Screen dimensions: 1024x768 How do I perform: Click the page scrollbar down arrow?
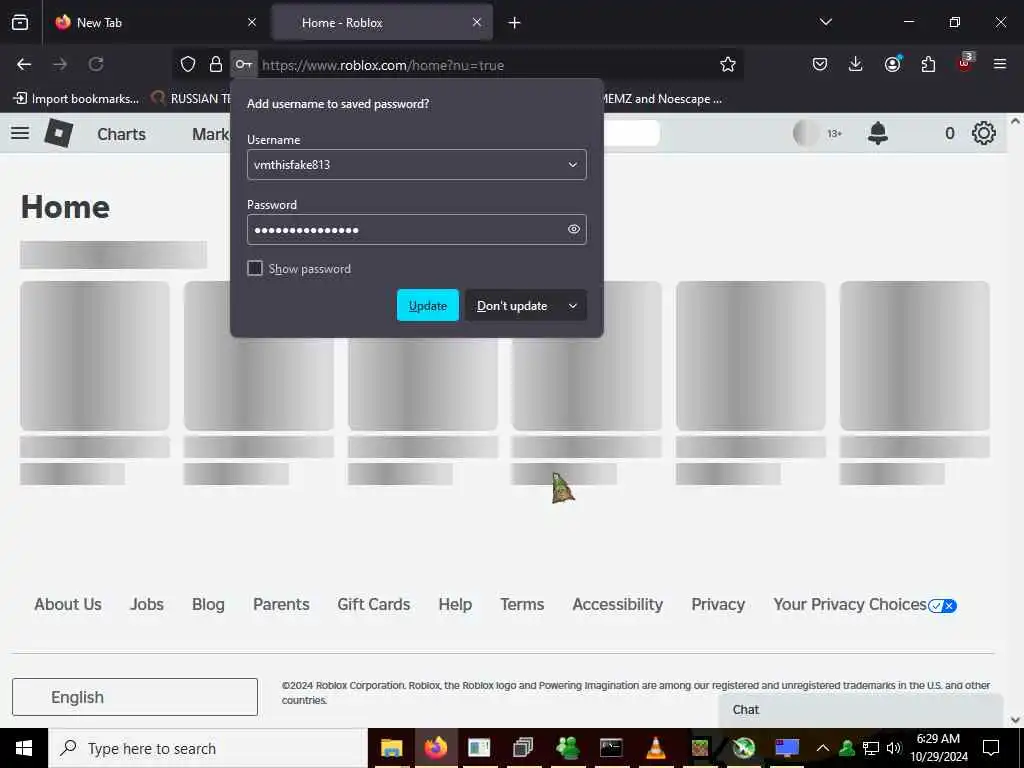point(1015,720)
